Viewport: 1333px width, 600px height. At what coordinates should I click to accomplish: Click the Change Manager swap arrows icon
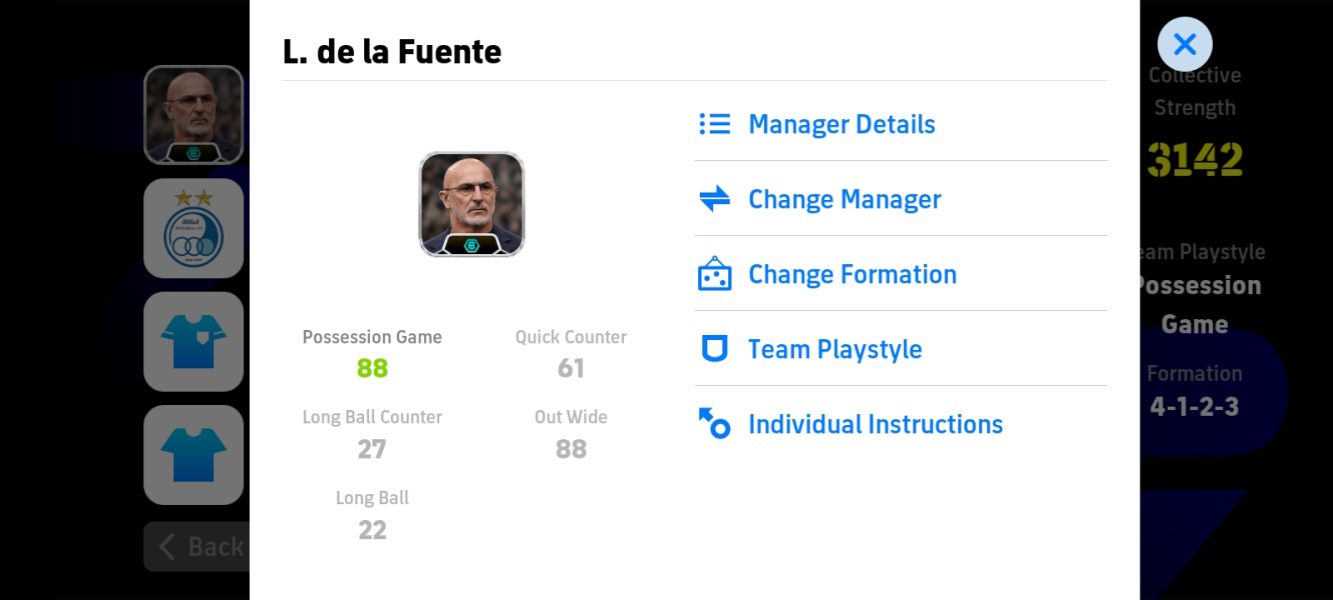(714, 199)
